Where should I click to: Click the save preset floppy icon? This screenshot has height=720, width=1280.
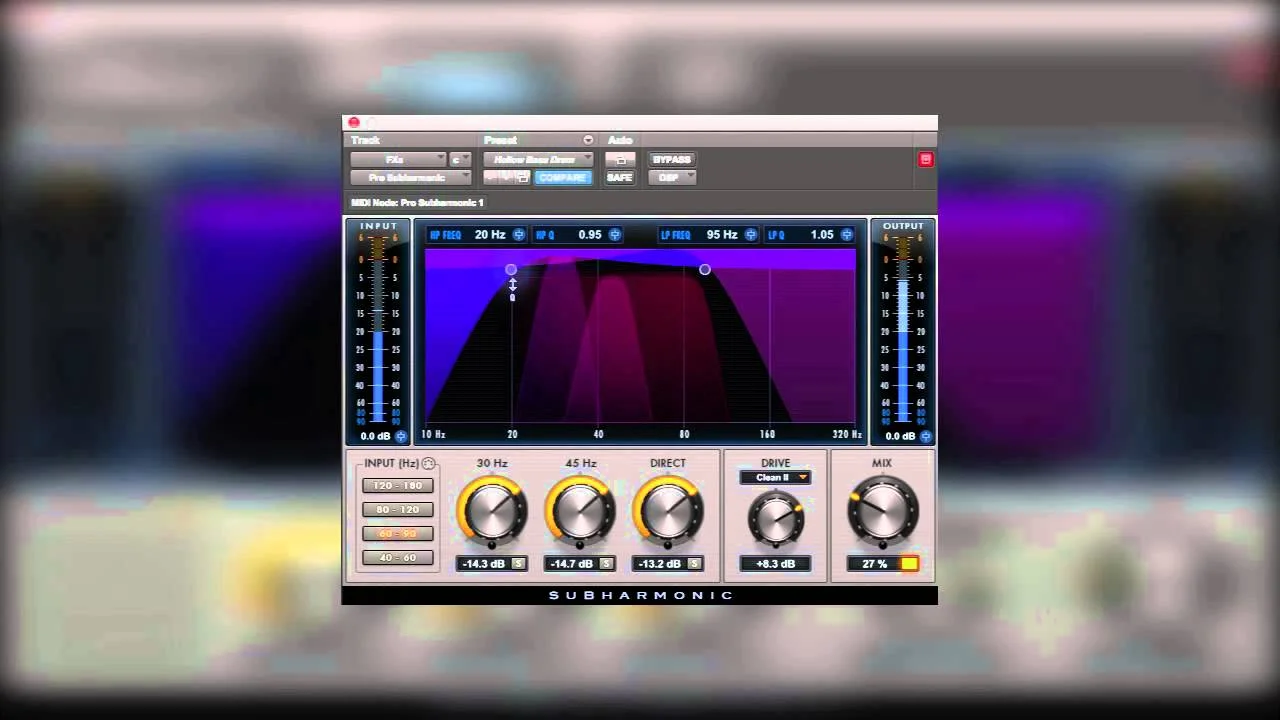coord(523,177)
